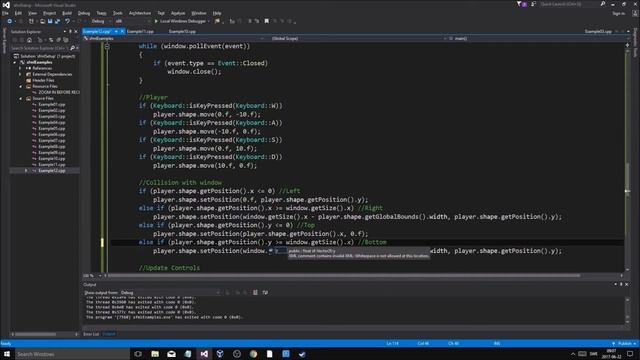The width and height of the screenshot is (640, 360).
Task: Open the Tools menu
Action: tap(118, 13)
